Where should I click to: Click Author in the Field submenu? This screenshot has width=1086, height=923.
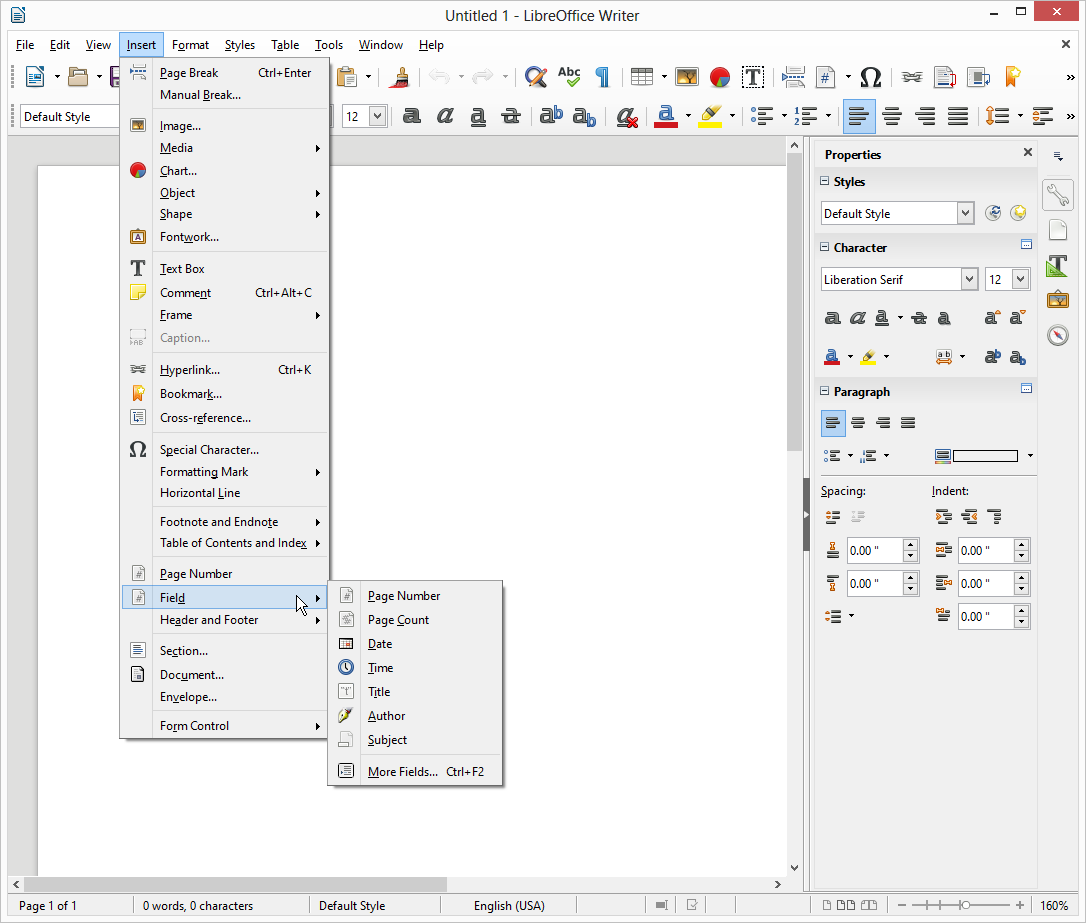pos(415,715)
